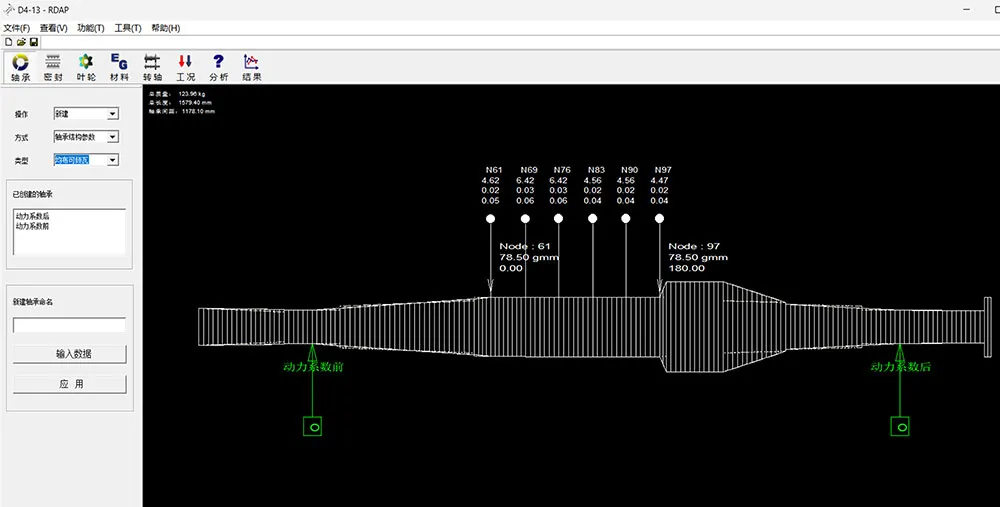Click the Open file folder icon
The image size is (1000, 507).
[x=21, y=42]
